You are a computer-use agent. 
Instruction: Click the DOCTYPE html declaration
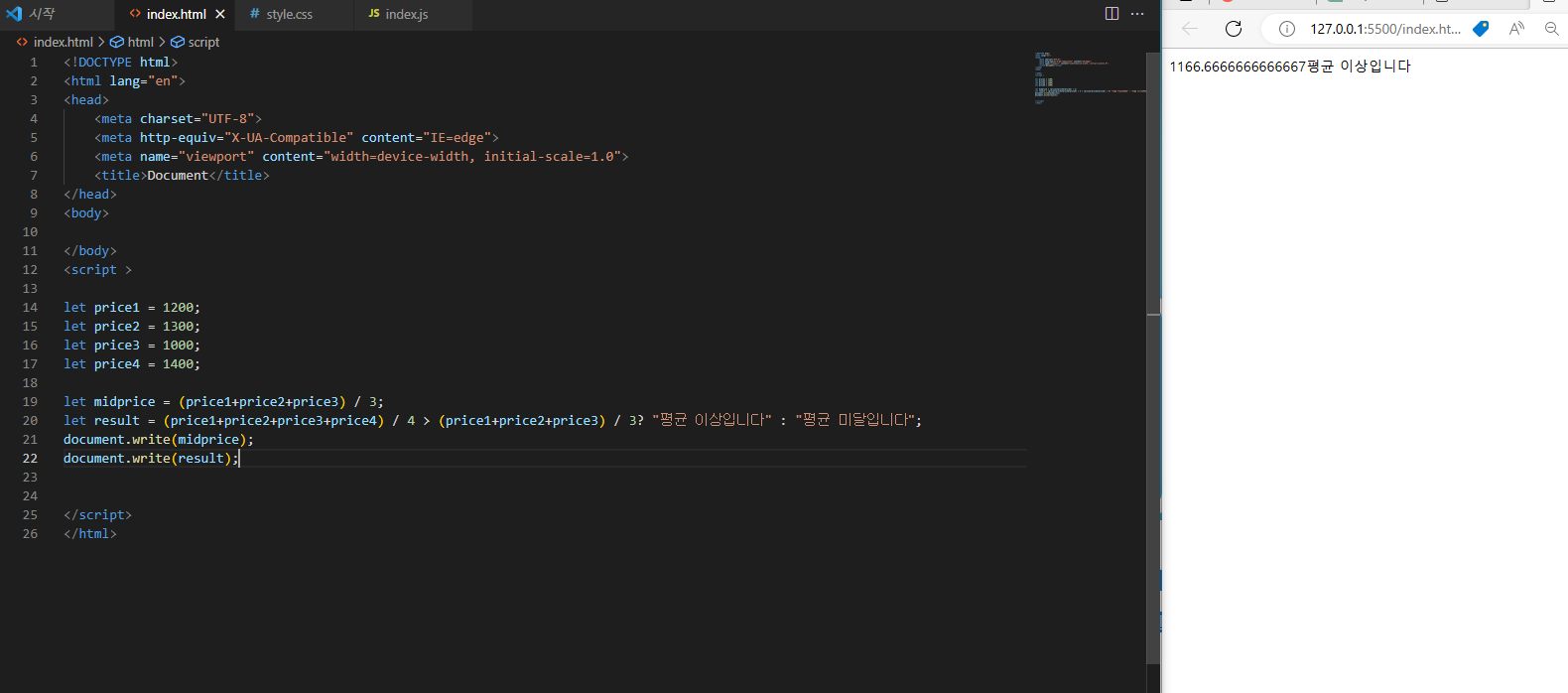tap(121, 62)
